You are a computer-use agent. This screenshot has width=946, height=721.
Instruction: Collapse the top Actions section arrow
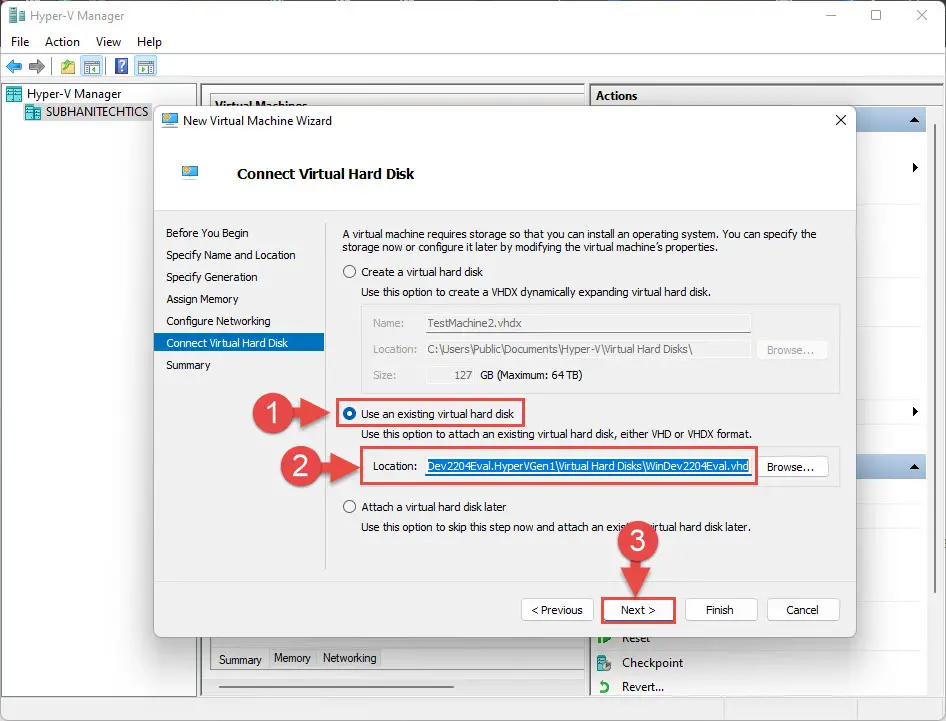pyautogui.click(x=915, y=120)
